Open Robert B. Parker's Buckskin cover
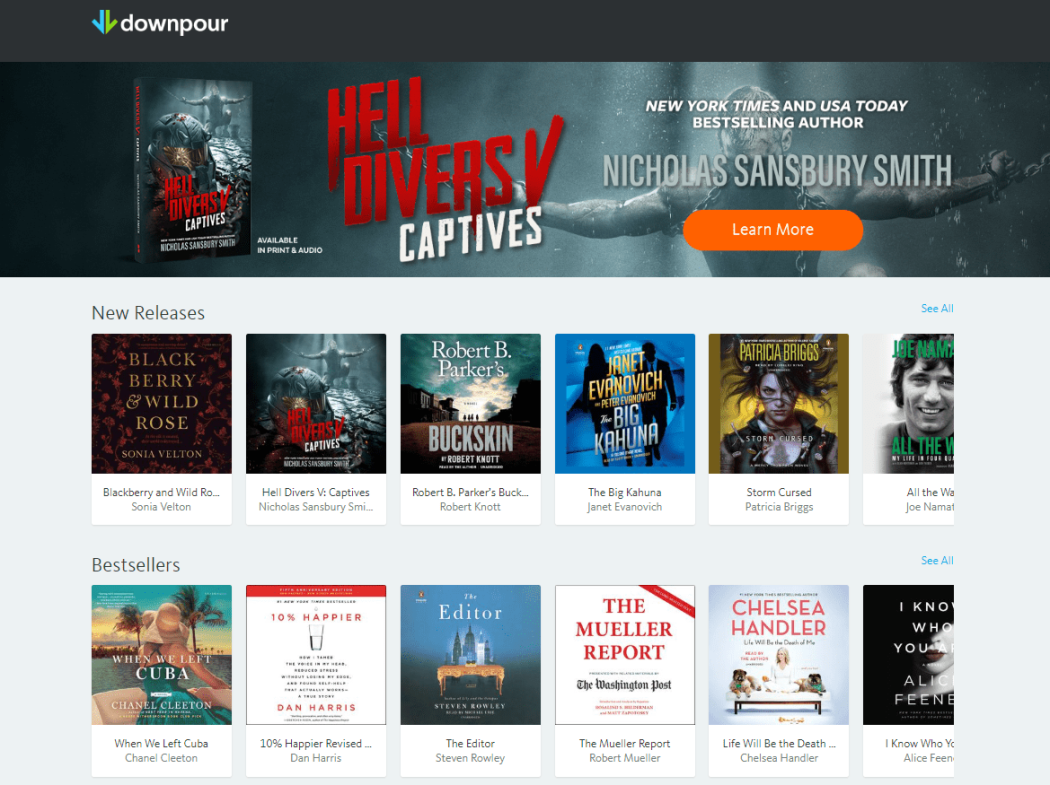 [x=470, y=404]
